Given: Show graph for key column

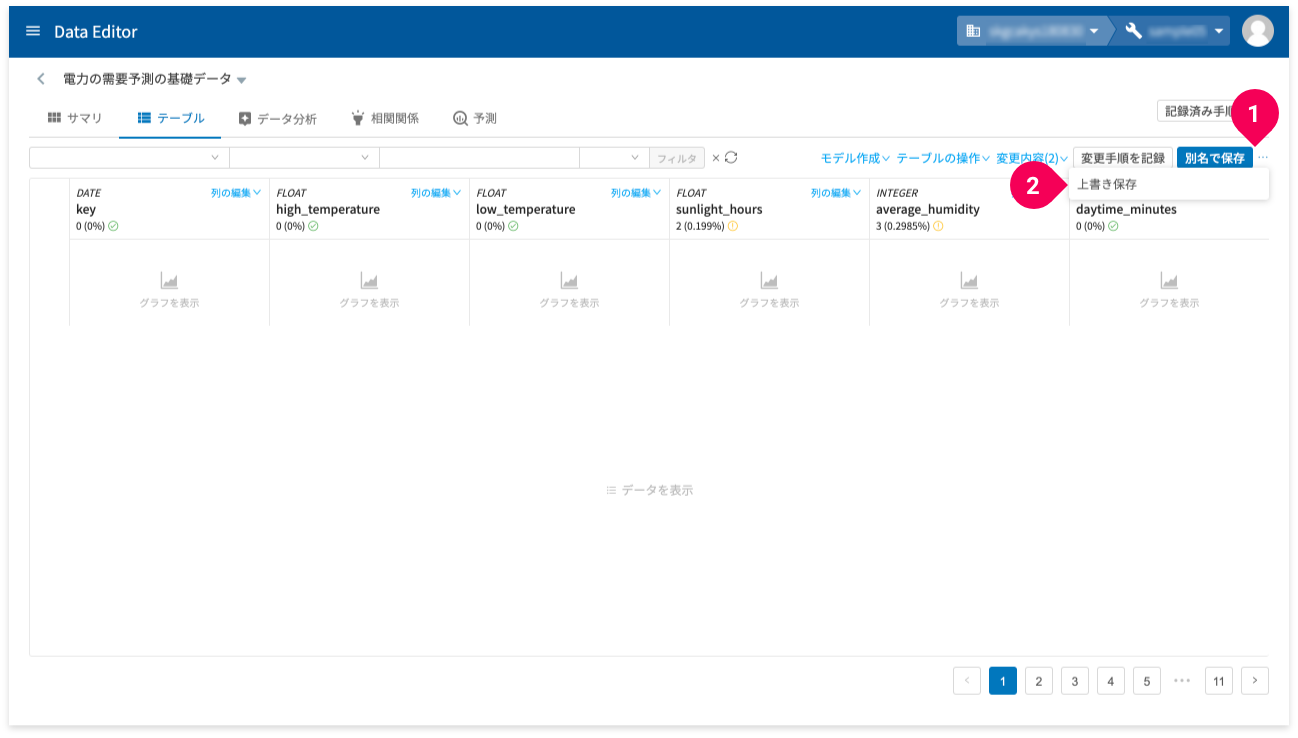Looking at the screenshot, I should pos(169,291).
